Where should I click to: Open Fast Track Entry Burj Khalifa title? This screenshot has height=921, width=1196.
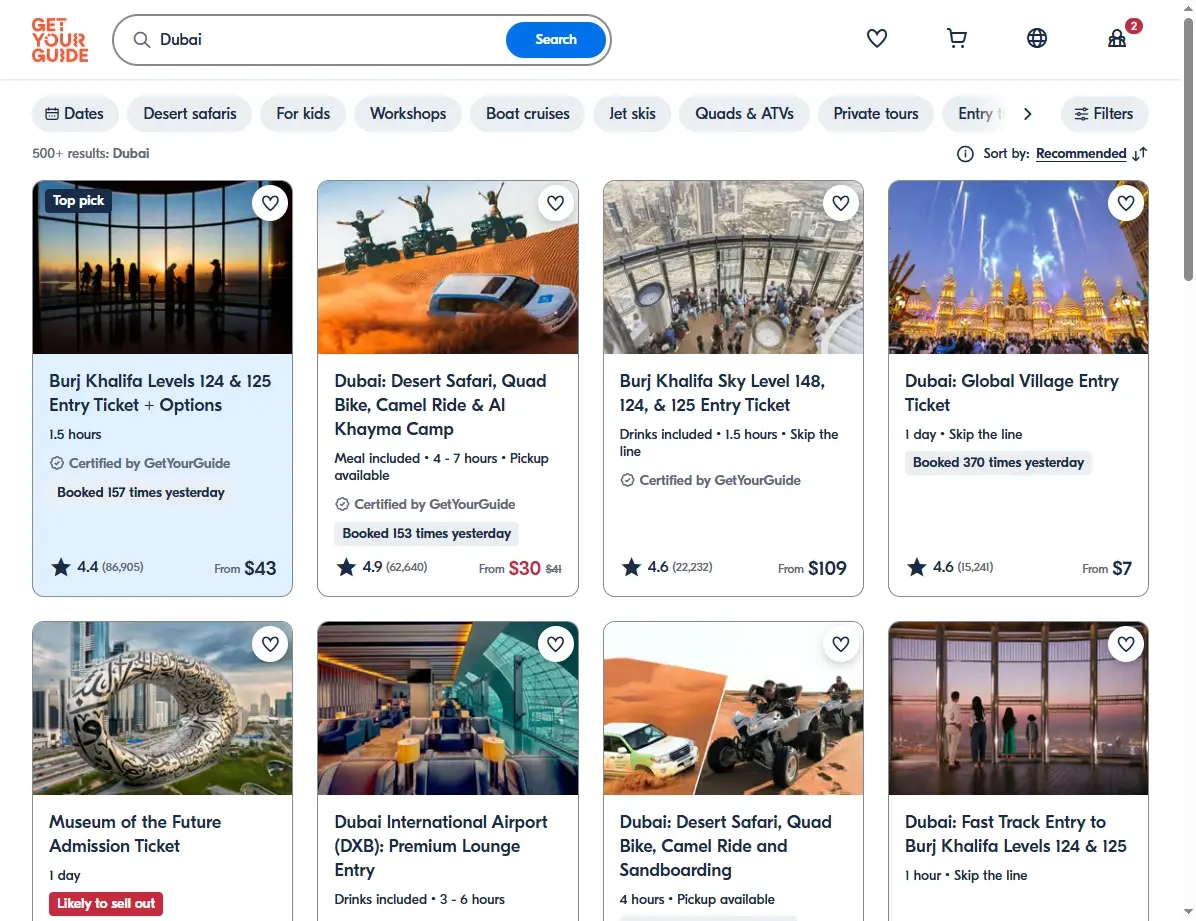(1015, 834)
